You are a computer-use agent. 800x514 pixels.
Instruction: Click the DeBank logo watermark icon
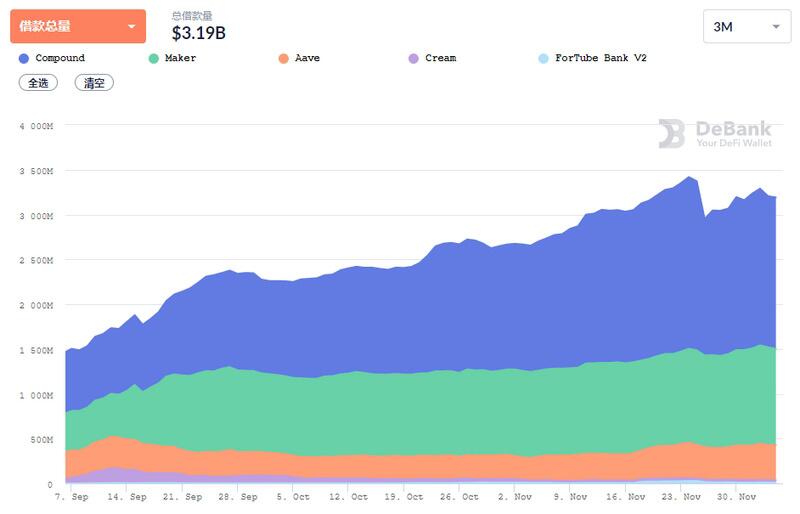671,134
